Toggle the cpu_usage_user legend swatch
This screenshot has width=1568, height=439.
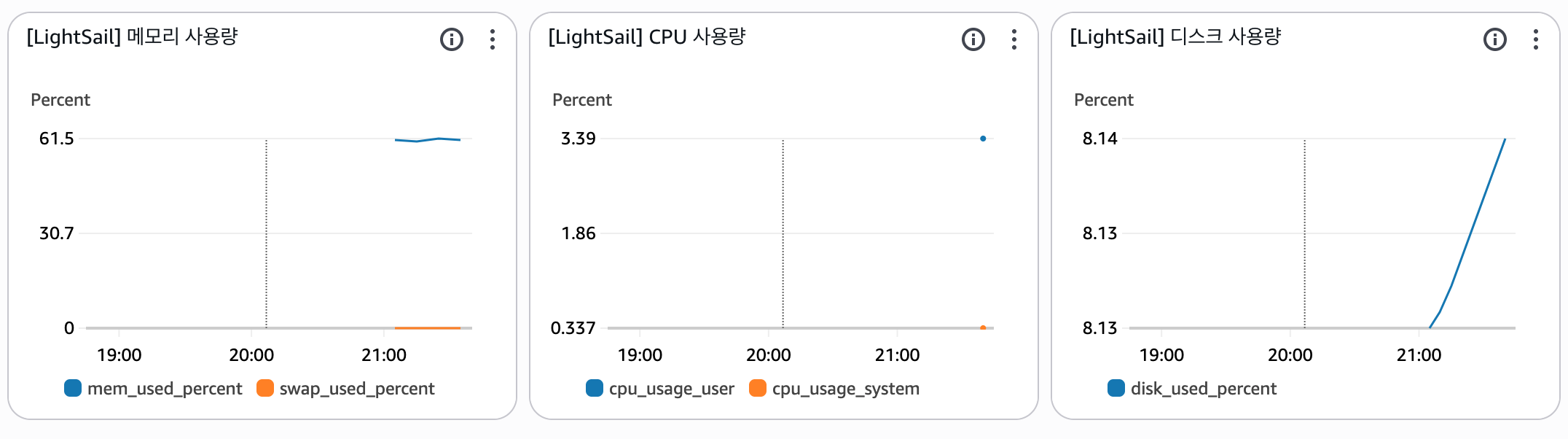pyautogui.click(x=595, y=388)
